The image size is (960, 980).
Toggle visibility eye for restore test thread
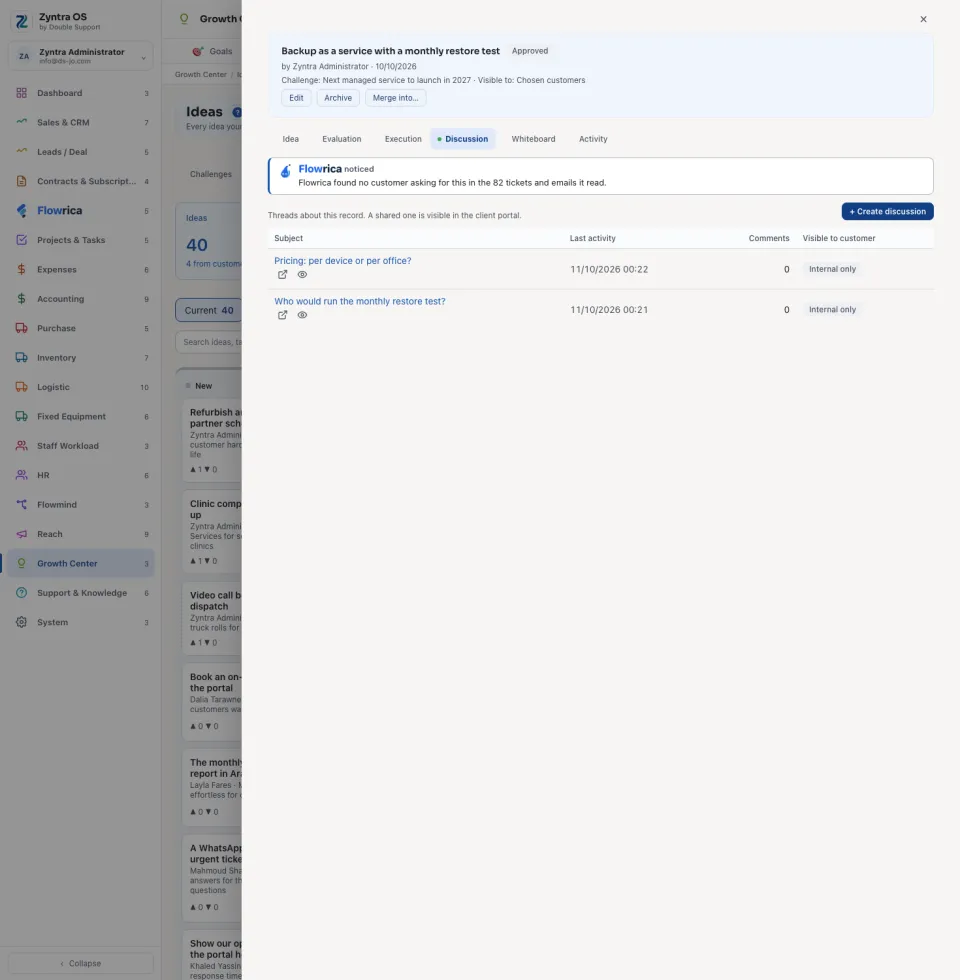coord(302,315)
